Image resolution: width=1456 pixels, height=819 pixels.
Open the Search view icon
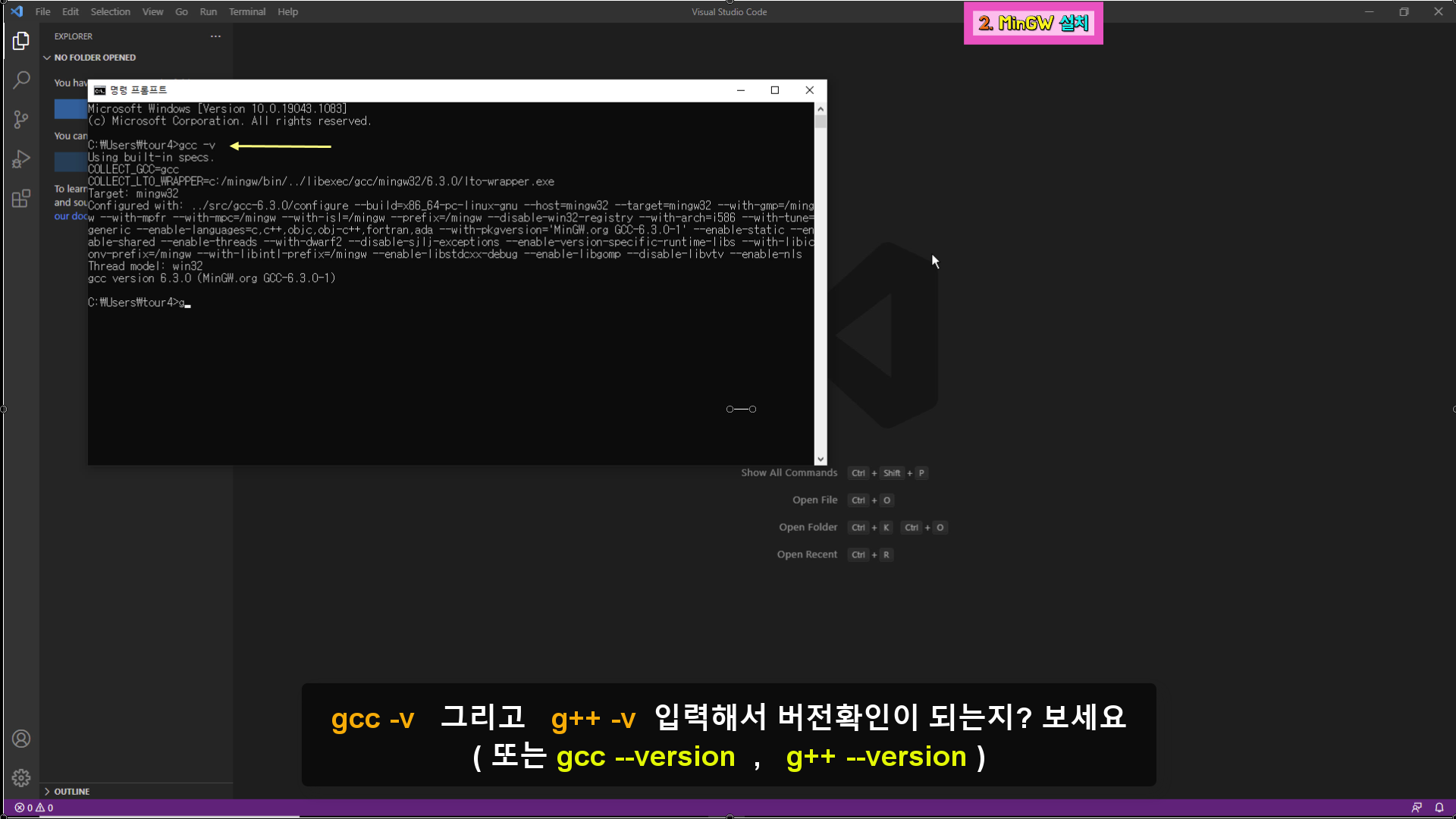(x=21, y=80)
